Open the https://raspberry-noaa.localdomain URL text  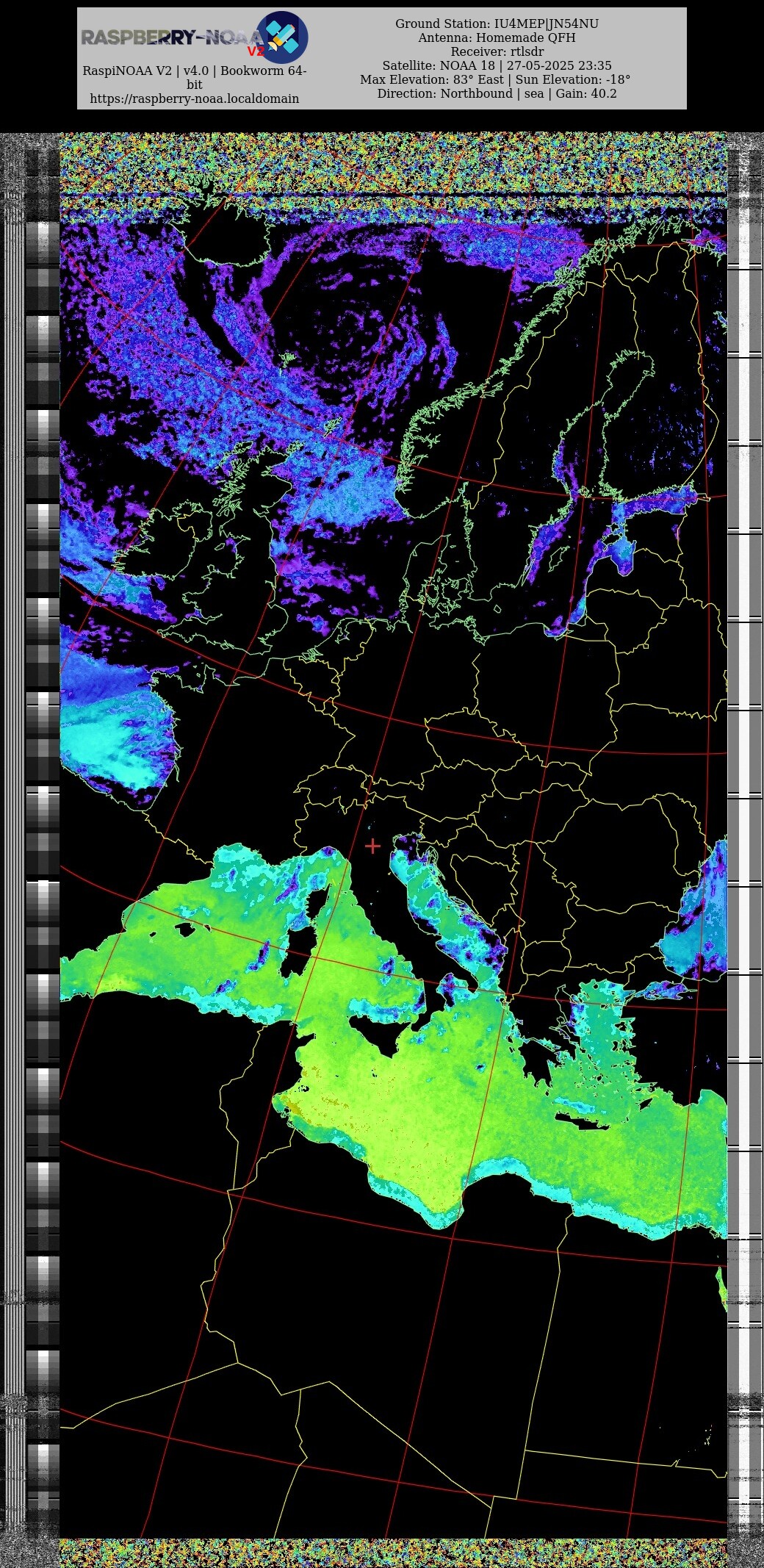195,98
